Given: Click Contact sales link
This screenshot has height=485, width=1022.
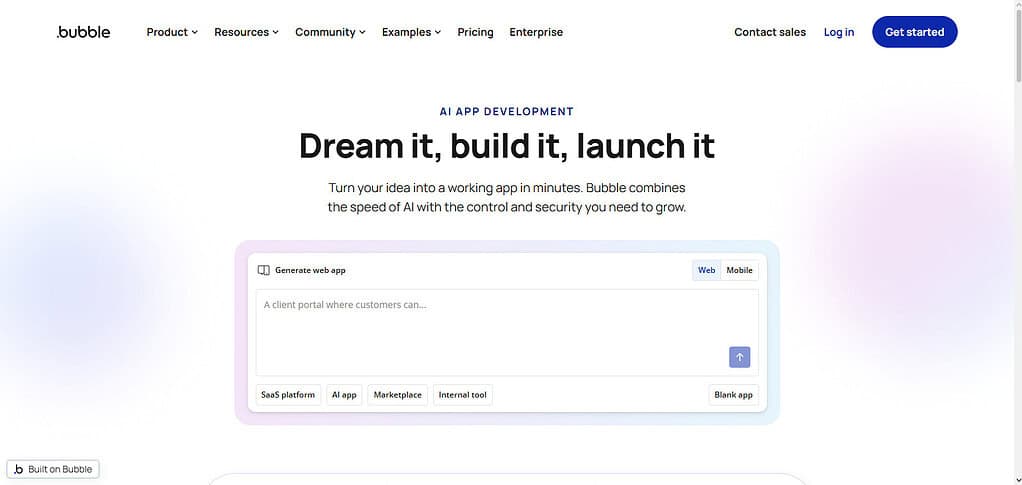Looking at the screenshot, I should coord(770,32).
